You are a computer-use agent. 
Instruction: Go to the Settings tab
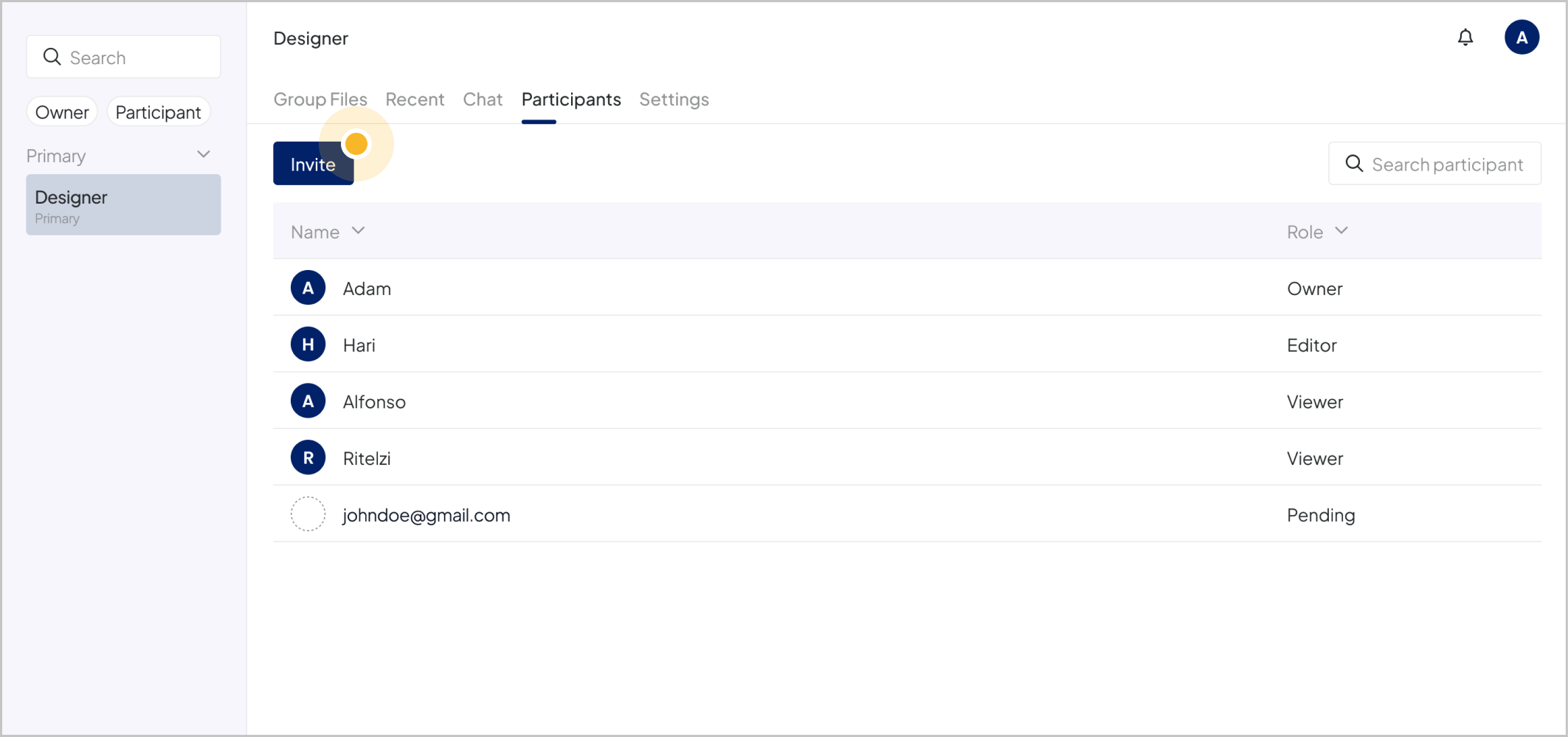pos(674,100)
